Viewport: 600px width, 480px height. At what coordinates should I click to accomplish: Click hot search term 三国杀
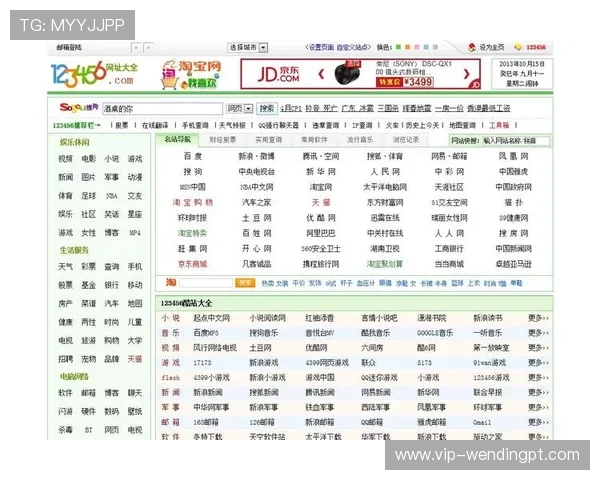tap(388, 108)
